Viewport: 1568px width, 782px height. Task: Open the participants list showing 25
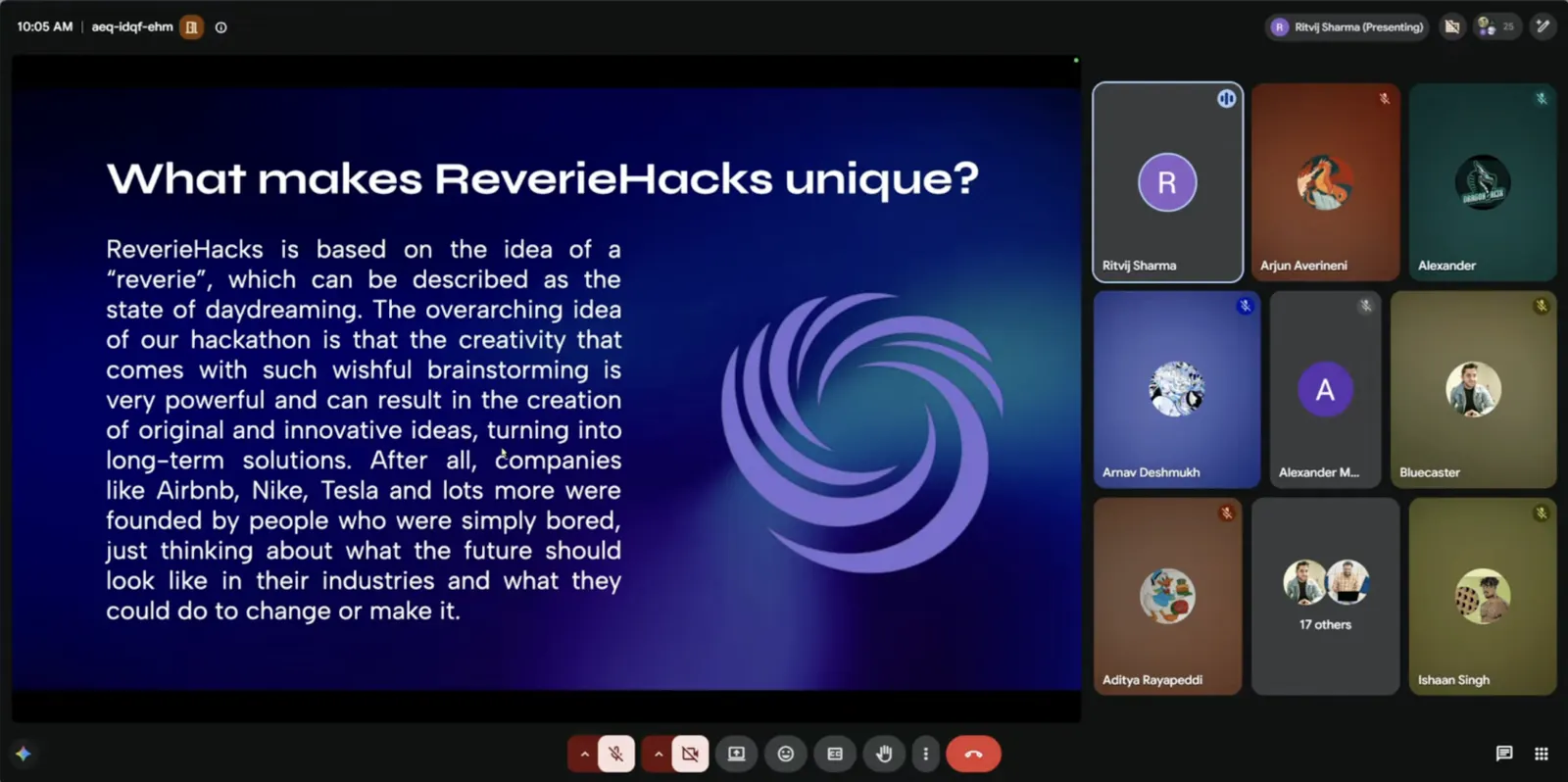(1496, 27)
